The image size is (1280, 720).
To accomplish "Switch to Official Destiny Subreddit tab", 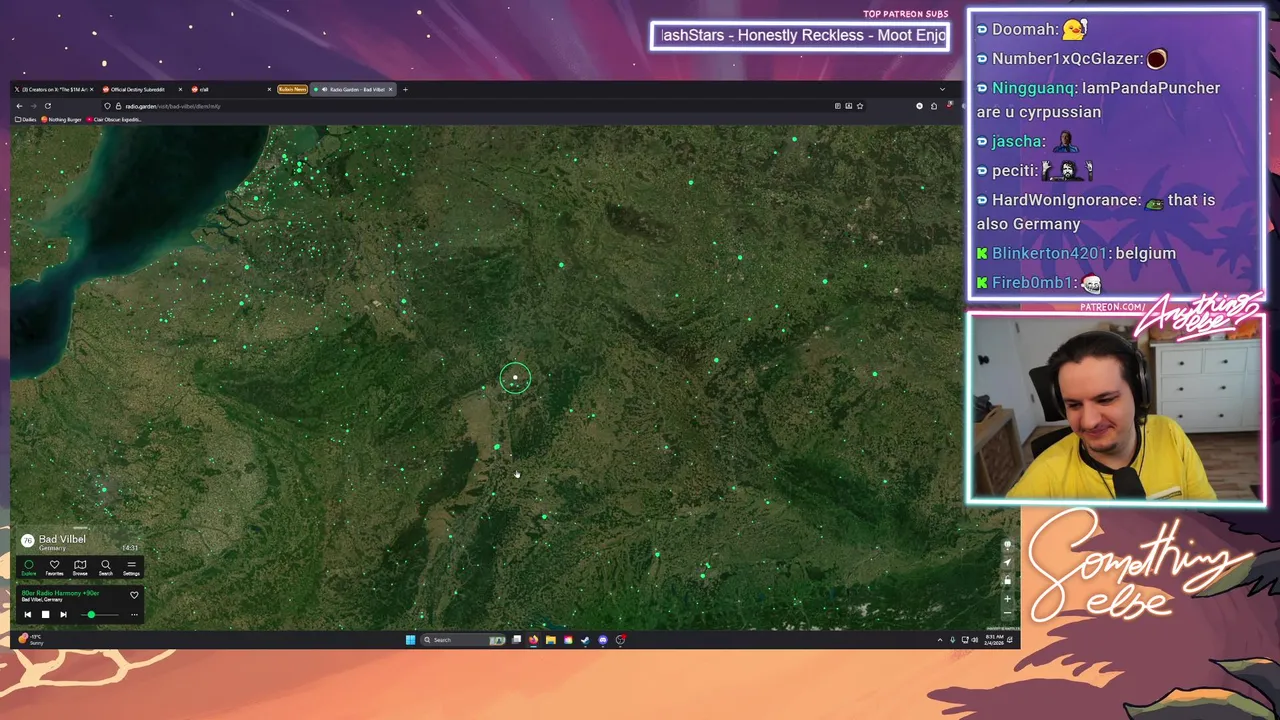I will 140,89.
